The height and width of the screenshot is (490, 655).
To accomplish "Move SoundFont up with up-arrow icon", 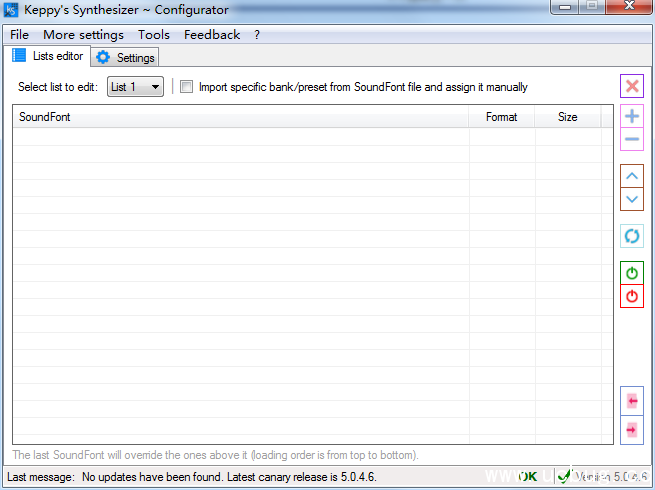I will pyautogui.click(x=632, y=176).
